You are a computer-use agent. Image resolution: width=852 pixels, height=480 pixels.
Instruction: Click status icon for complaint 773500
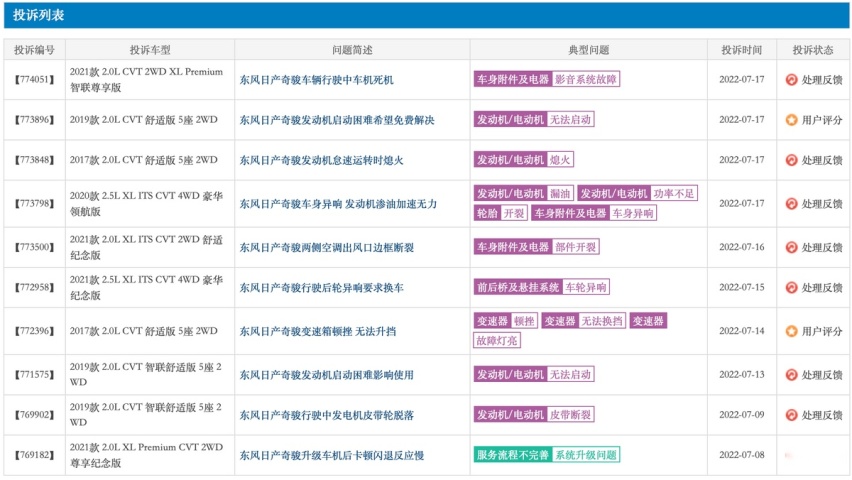coord(791,247)
